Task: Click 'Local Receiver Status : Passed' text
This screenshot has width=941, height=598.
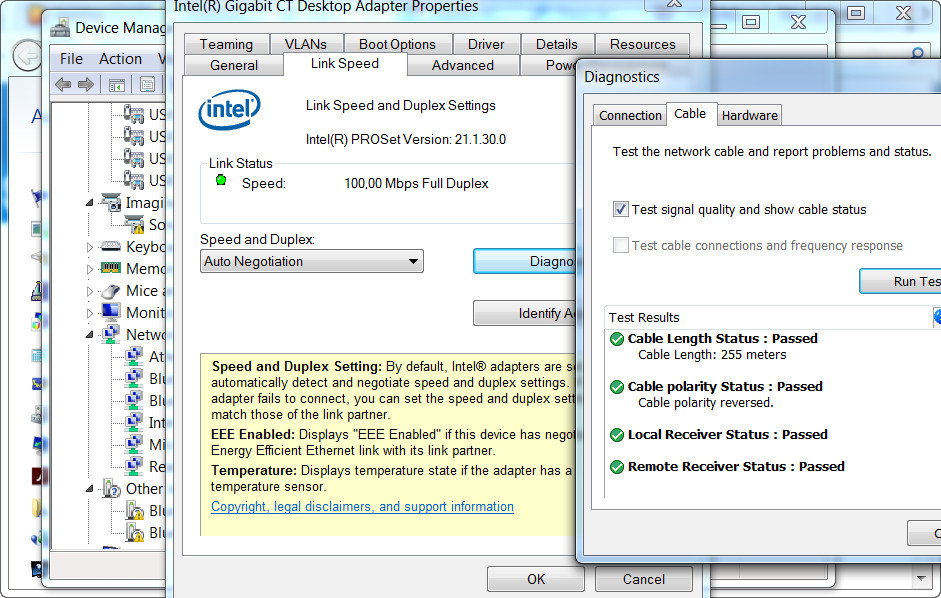Action: point(727,434)
